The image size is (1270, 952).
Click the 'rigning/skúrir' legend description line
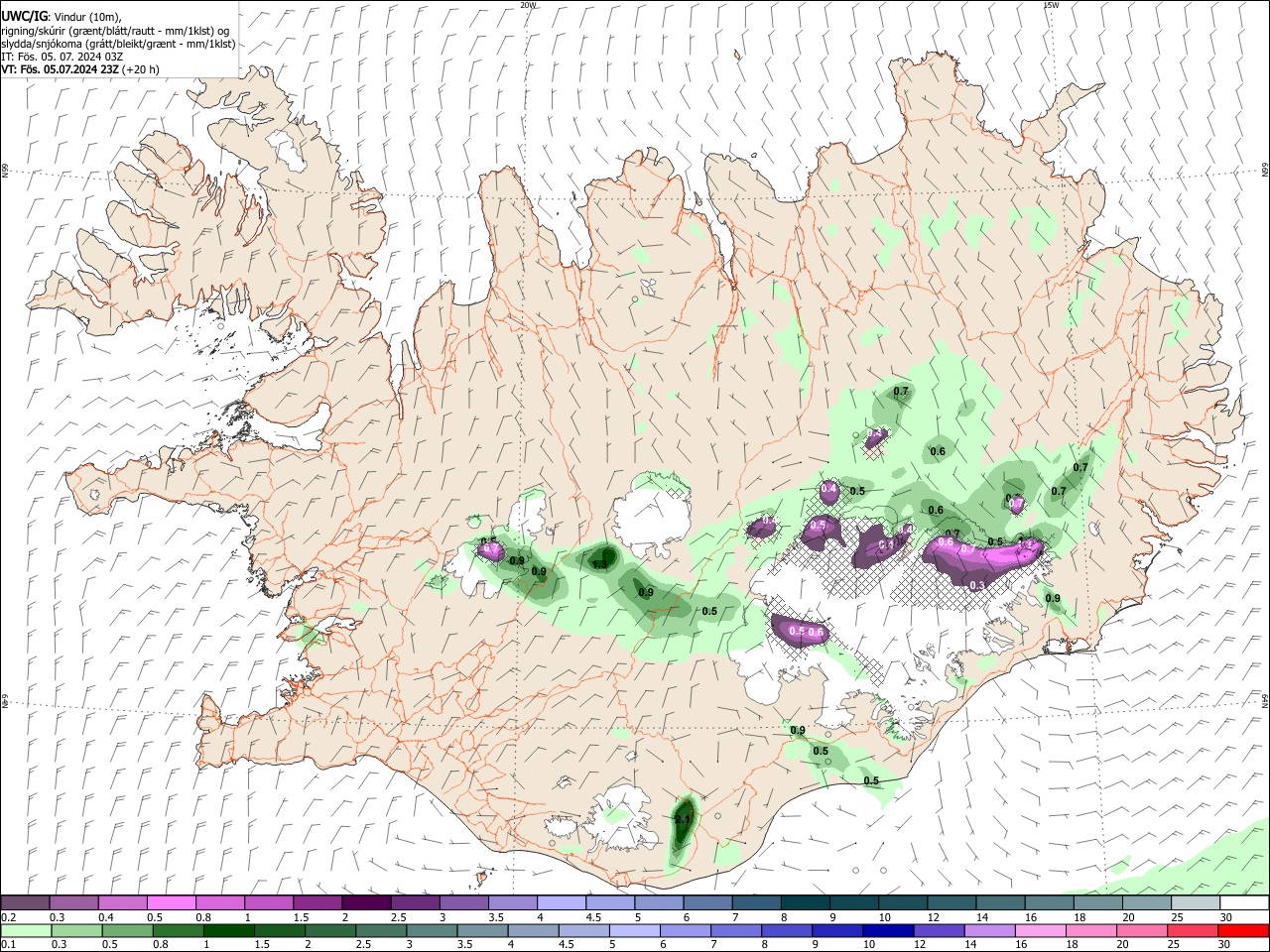coord(115,31)
